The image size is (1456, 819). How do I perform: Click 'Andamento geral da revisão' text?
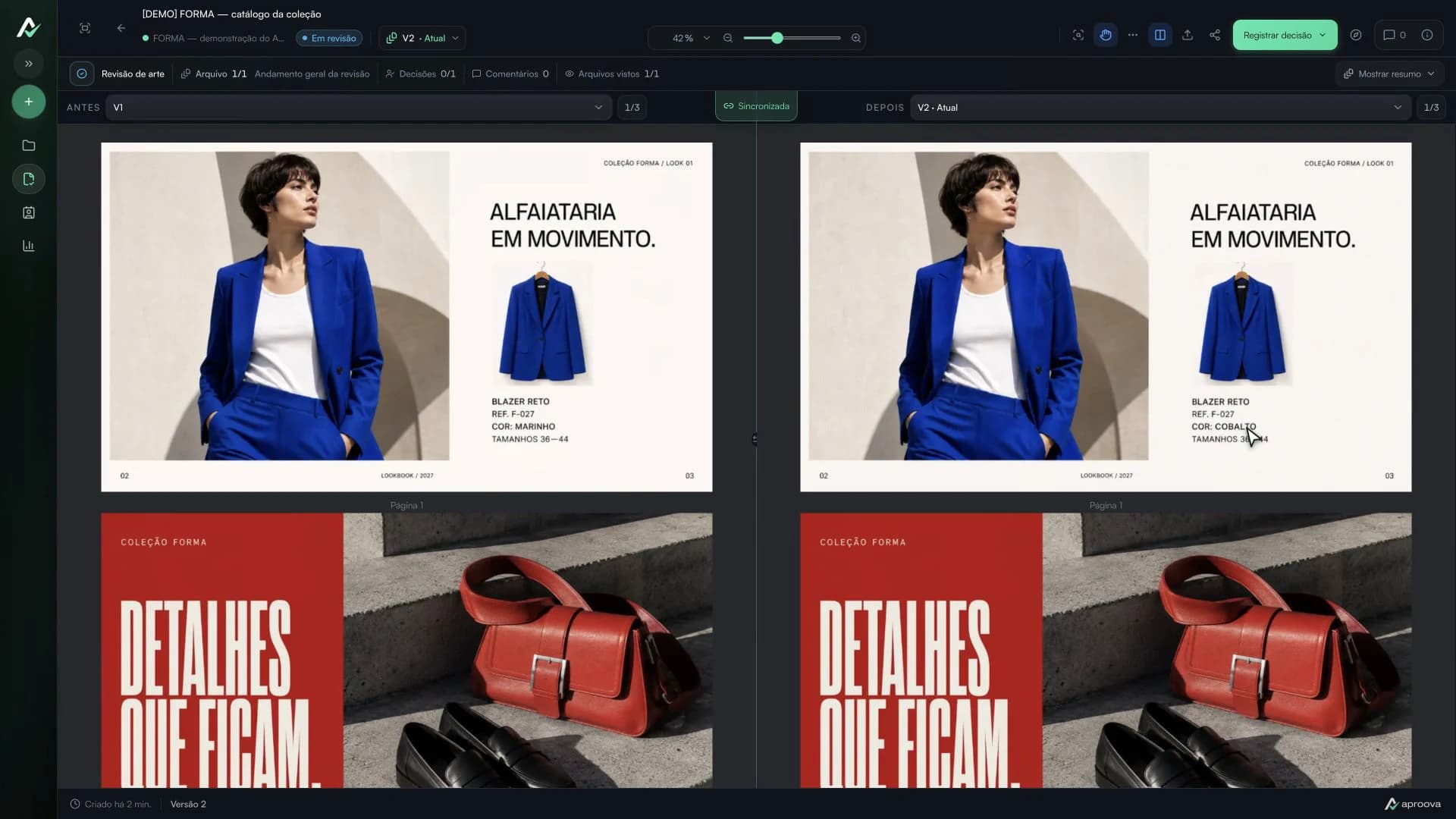[x=312, y=74]
